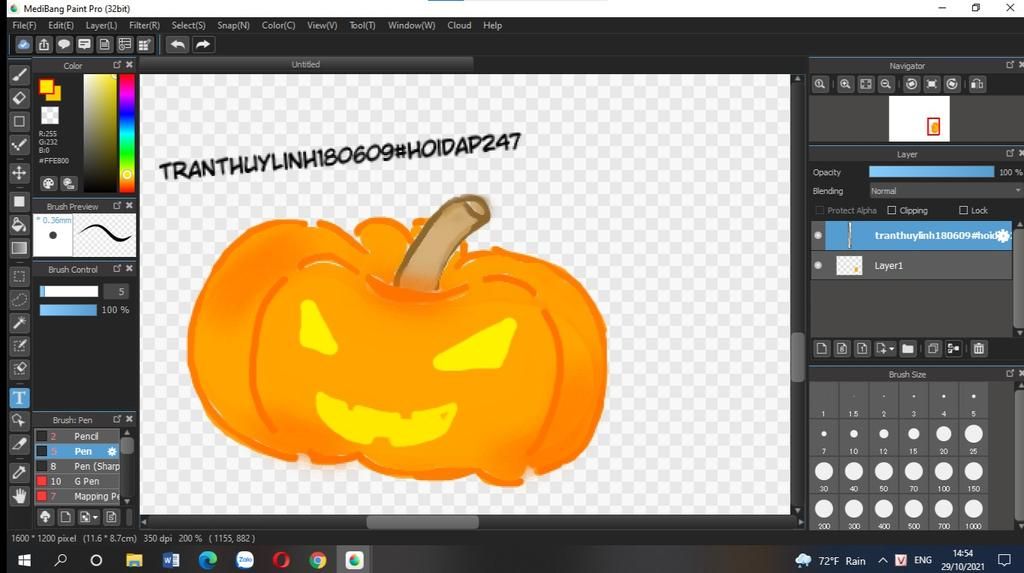Screen dimensions: 1024x573
Task: Activate the Text tool
Action: (x=20, y=398)
